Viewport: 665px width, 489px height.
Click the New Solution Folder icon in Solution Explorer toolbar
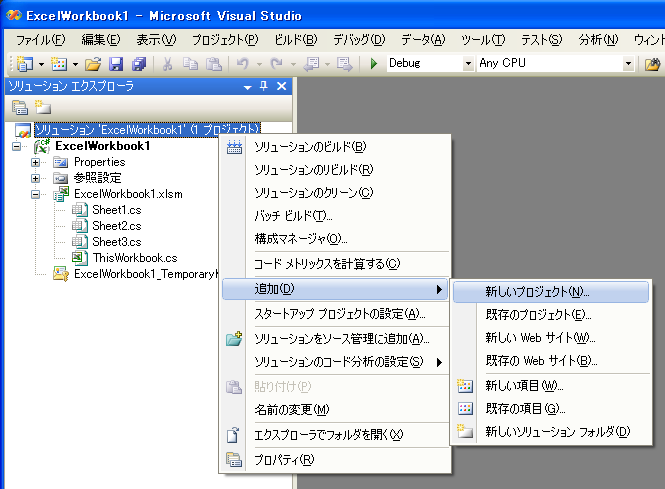[42, 108]
